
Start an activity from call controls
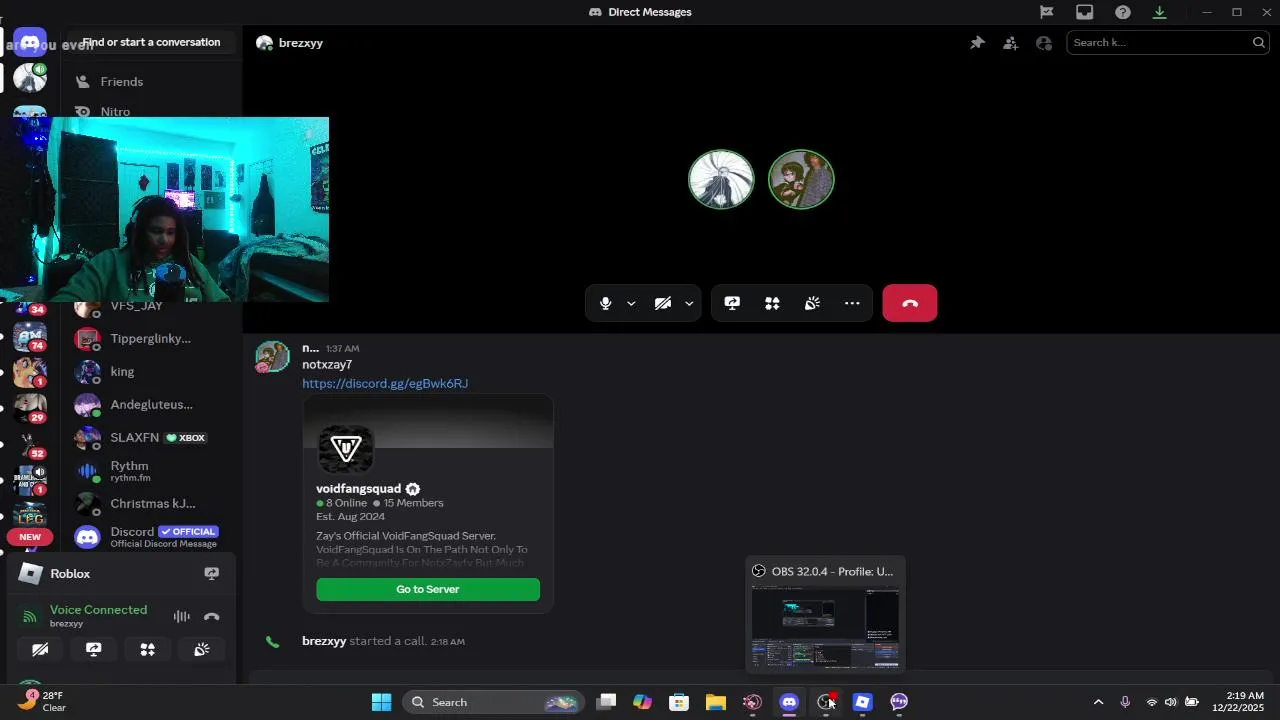772,303
